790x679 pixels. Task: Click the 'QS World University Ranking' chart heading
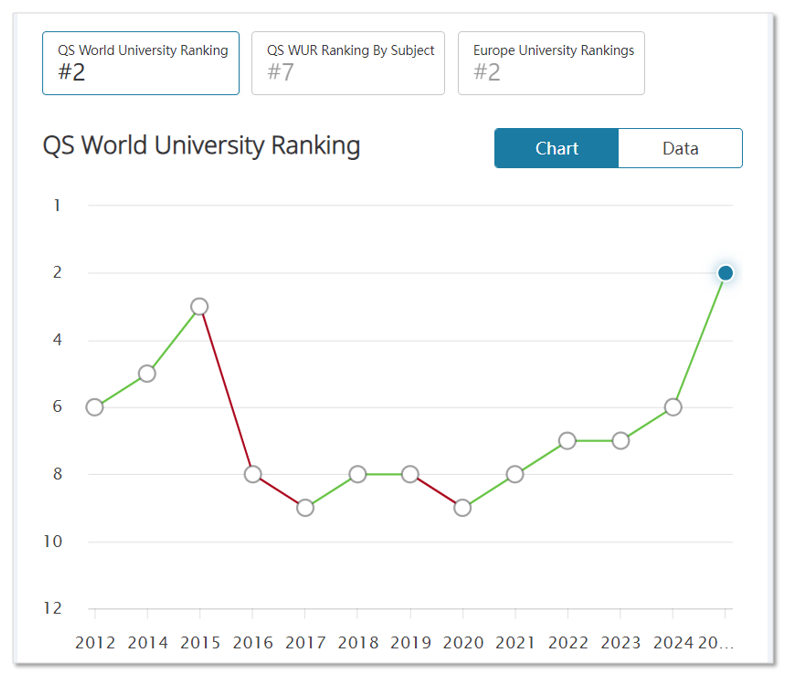202,146
